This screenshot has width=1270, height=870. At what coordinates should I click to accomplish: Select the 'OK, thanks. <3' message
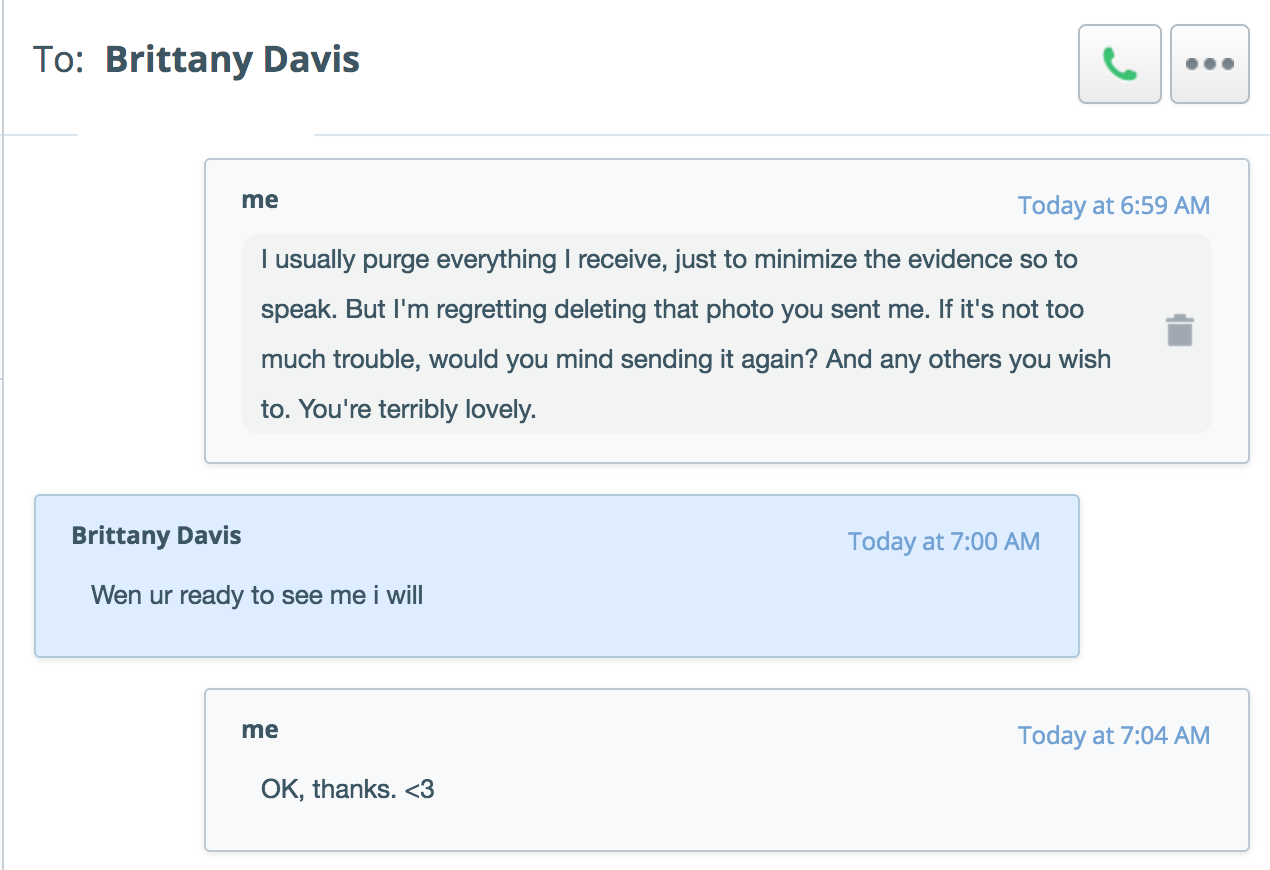348,790
